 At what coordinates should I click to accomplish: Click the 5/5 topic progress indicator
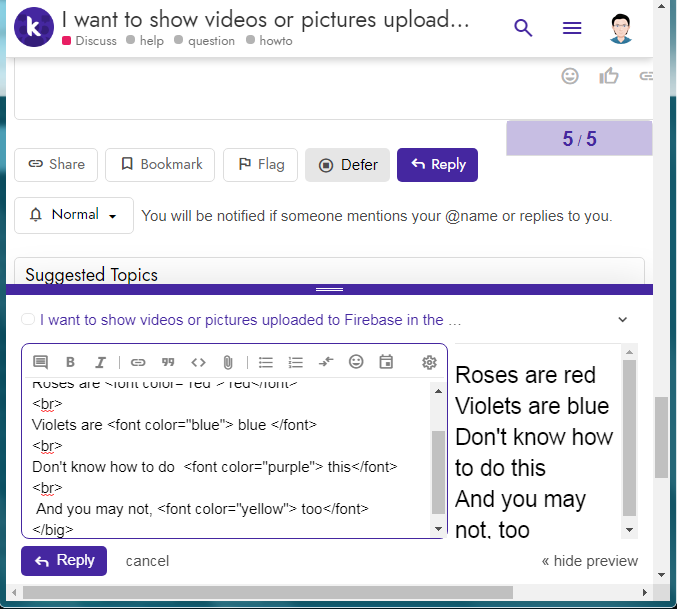tap(579, 139)
